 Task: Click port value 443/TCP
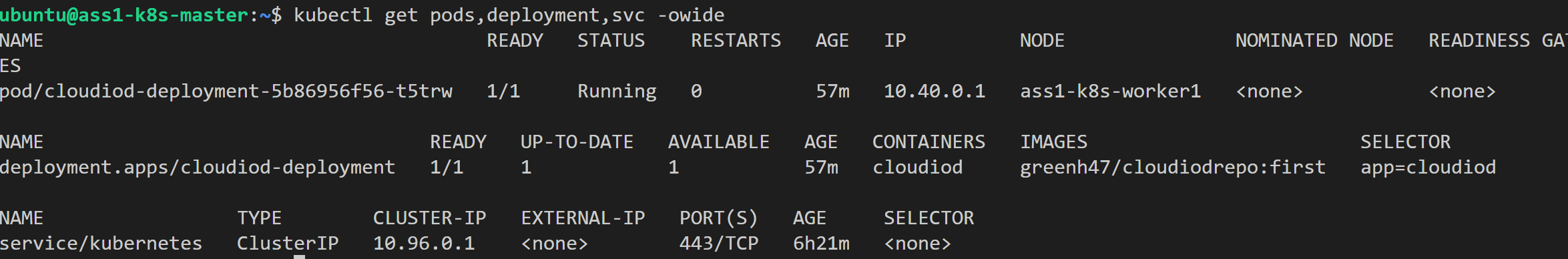click(x=719, y=244)
